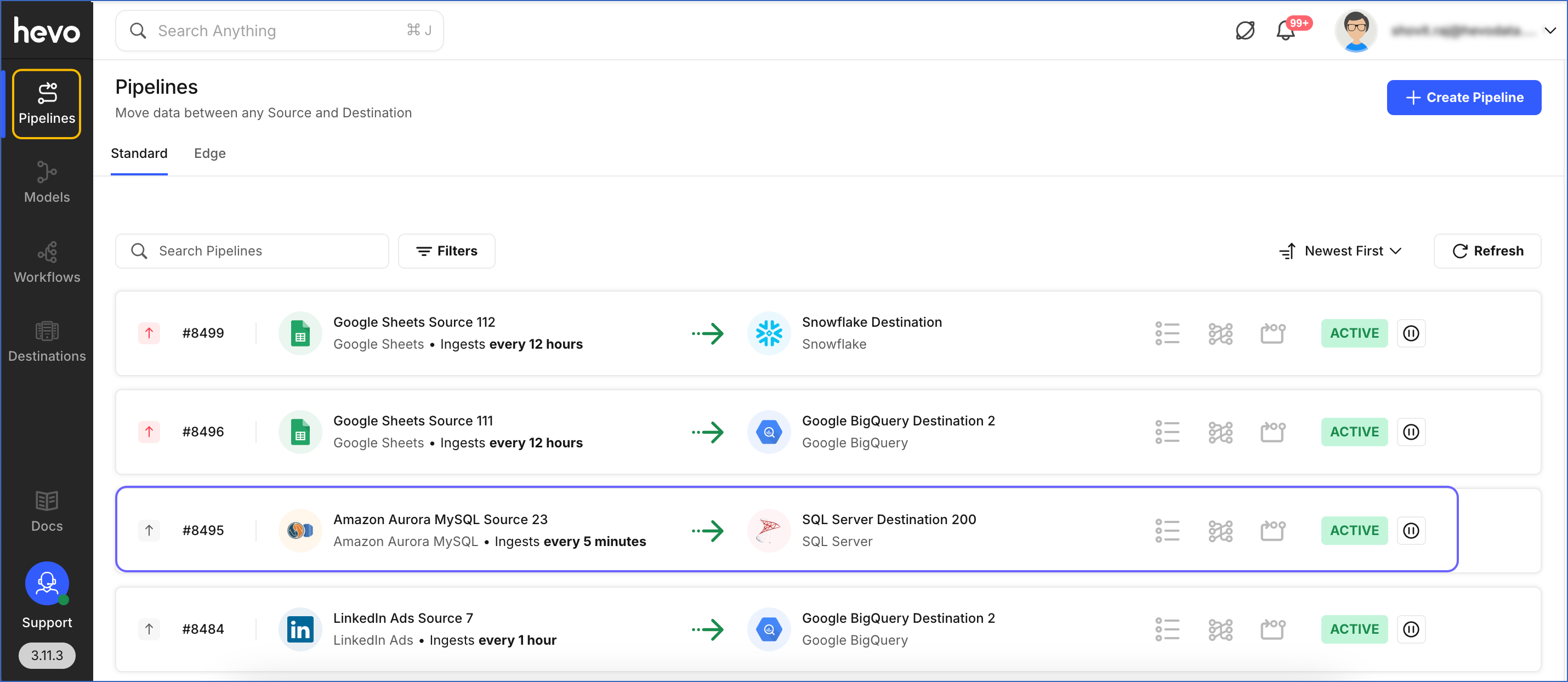Open schema mapper icon for pipeline #8496
This screenshot has width=1568, height=682.
pyautogui.click(x=1220, y=431)
